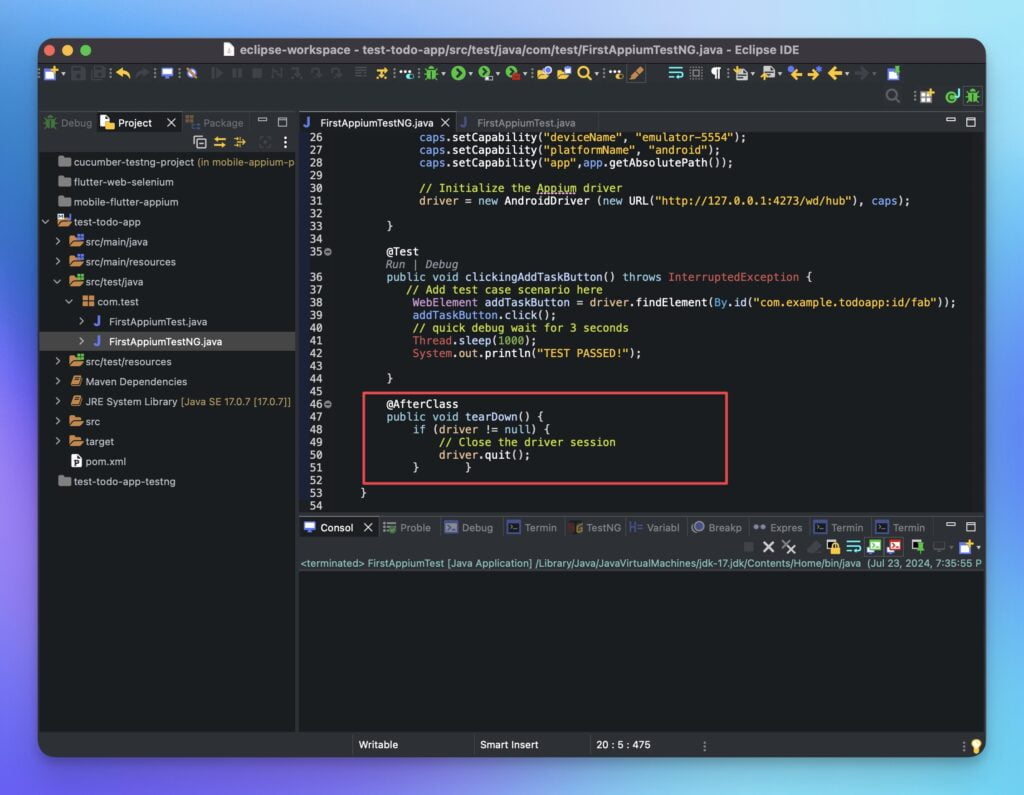Click the tip of the day lightbulb

tap(976, 746)
